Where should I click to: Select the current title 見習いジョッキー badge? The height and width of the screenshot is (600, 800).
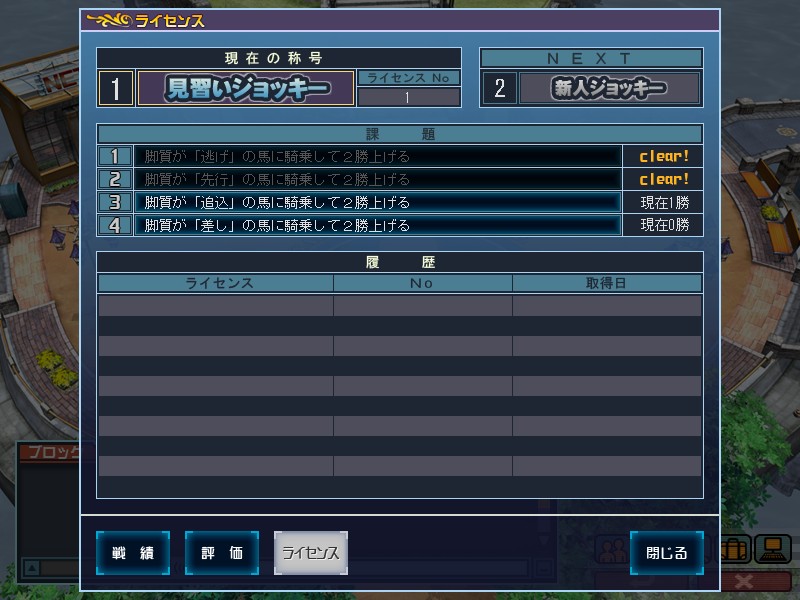click(x=246, y=88)
